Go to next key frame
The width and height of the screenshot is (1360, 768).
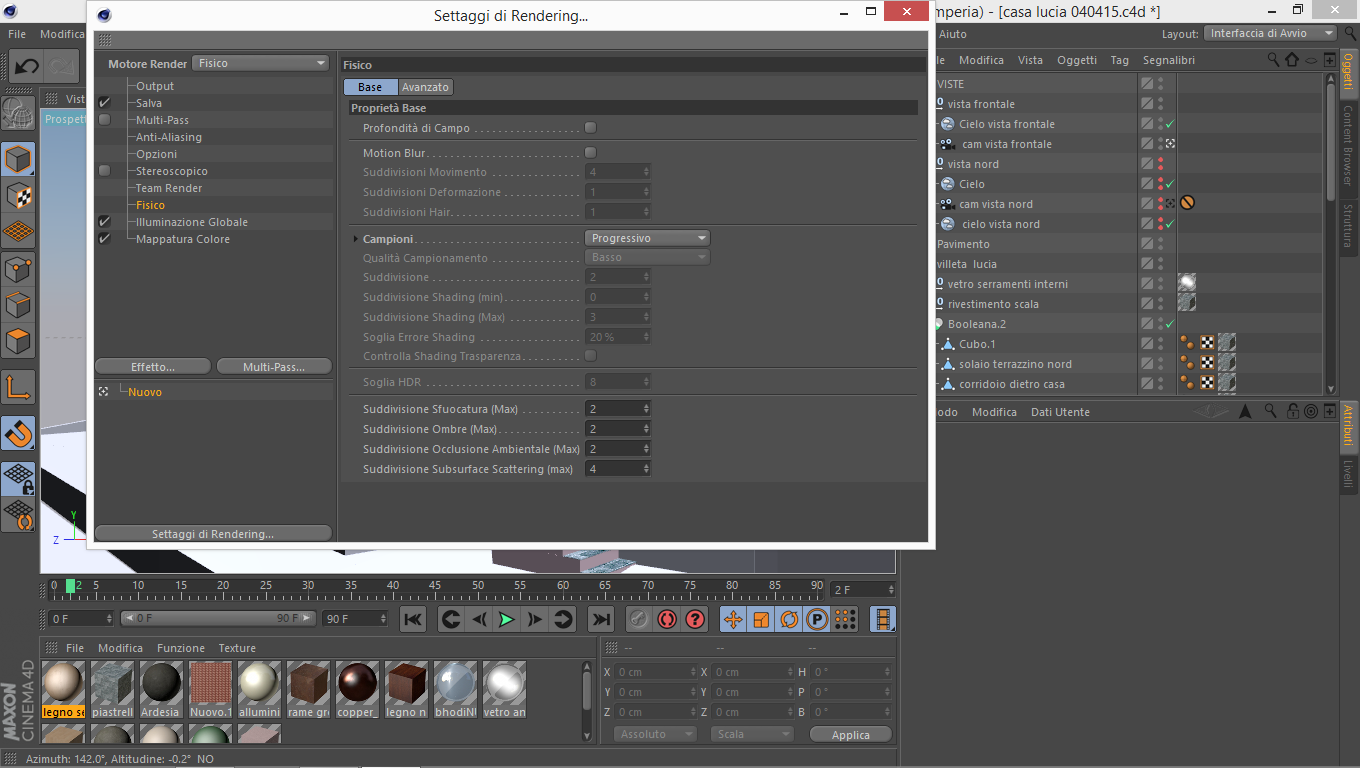click(x=563, y=619)
